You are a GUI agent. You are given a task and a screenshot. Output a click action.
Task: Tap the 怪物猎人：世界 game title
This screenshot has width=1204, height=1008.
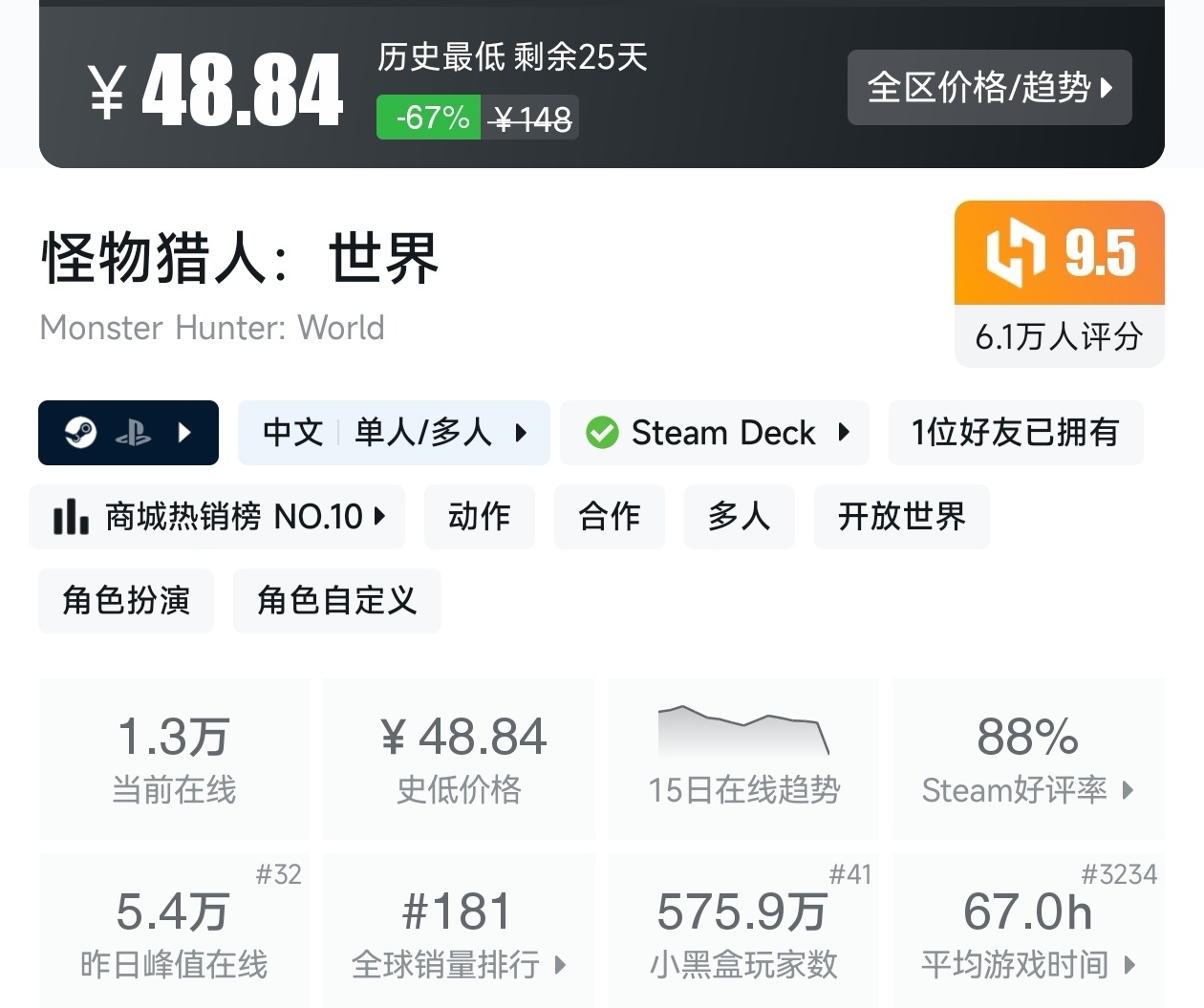241,258
